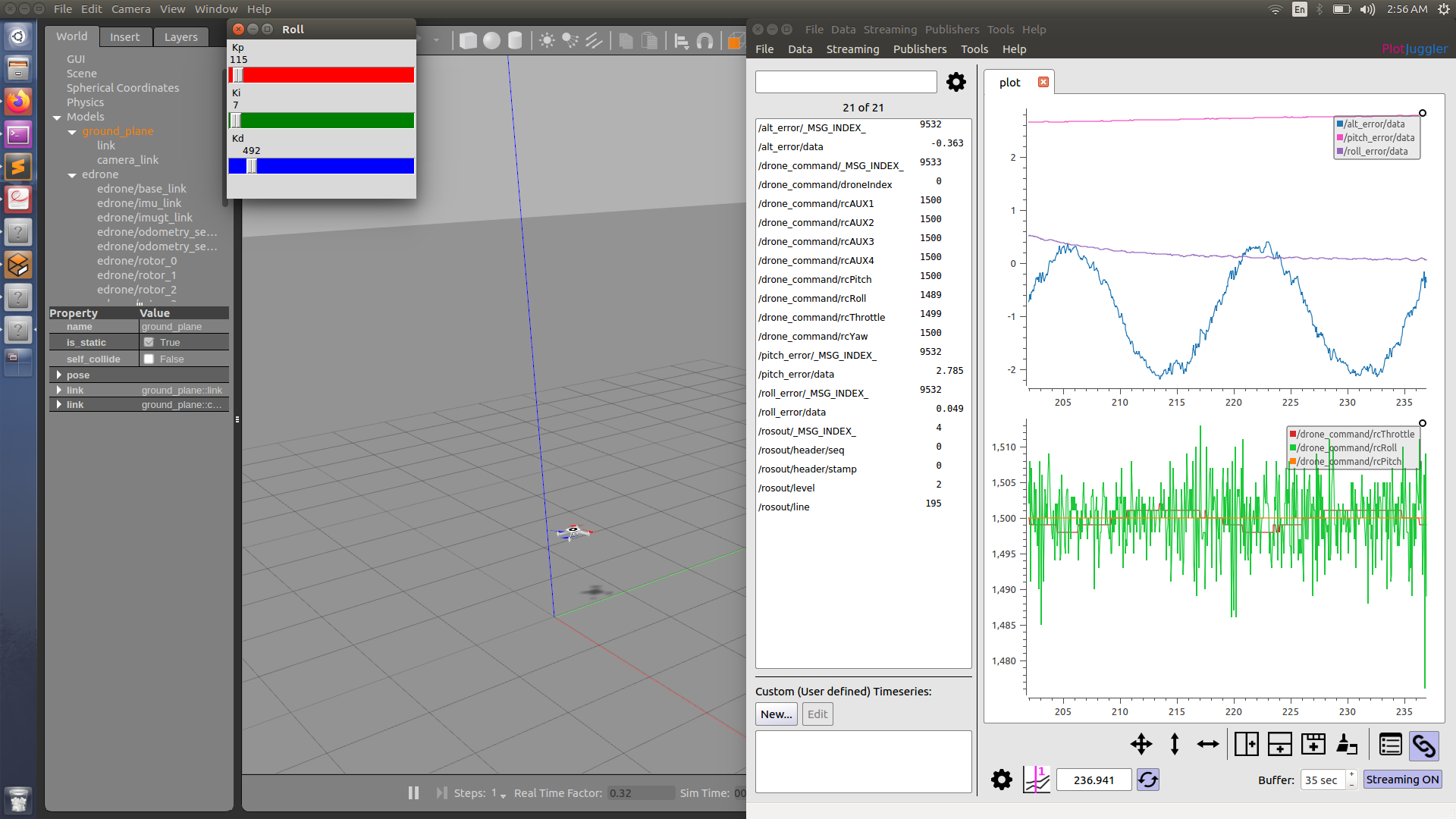
Task: Click the vertical zoom arrows icon in PlotJuggler
Action: [x=1175, y=744]
